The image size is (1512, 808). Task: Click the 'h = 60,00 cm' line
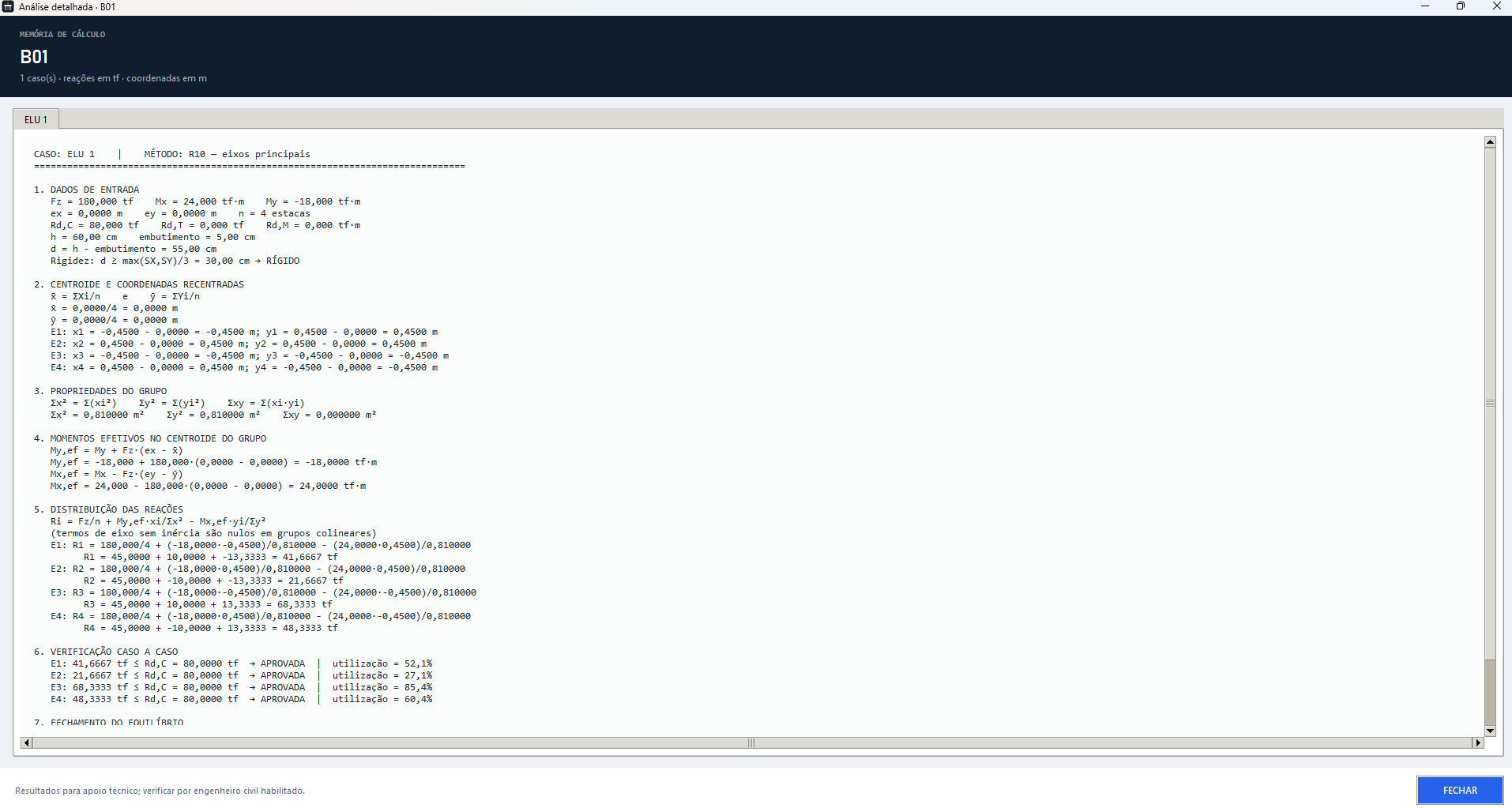(153, 237)
